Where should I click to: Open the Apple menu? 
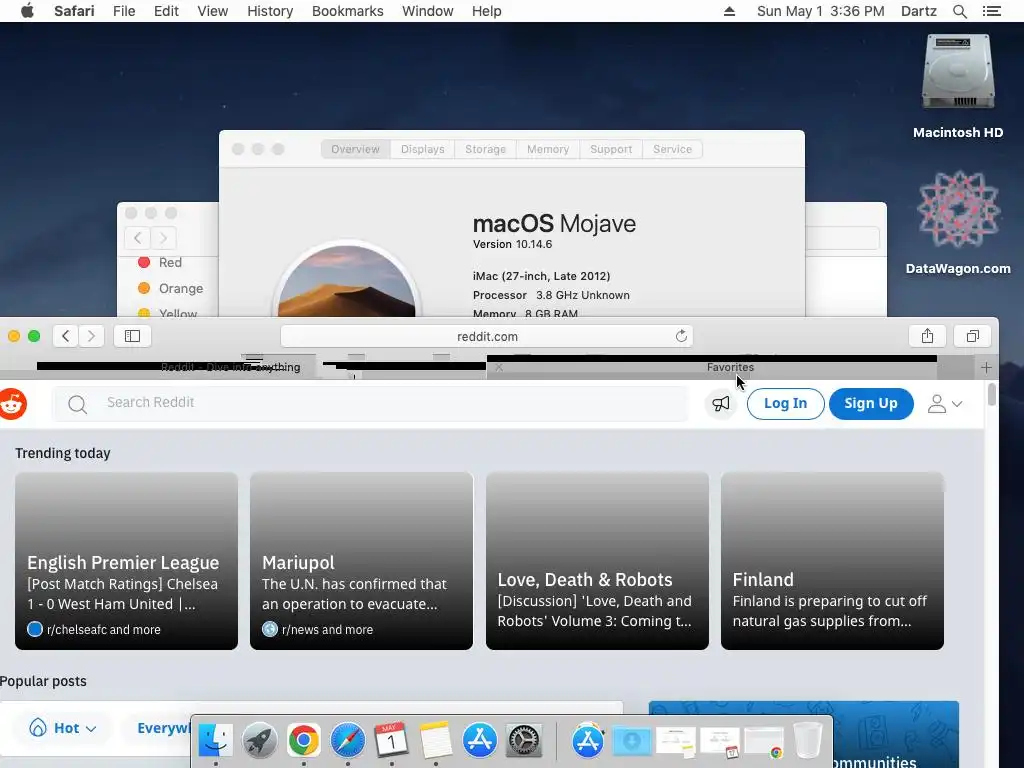click(27, 11)
